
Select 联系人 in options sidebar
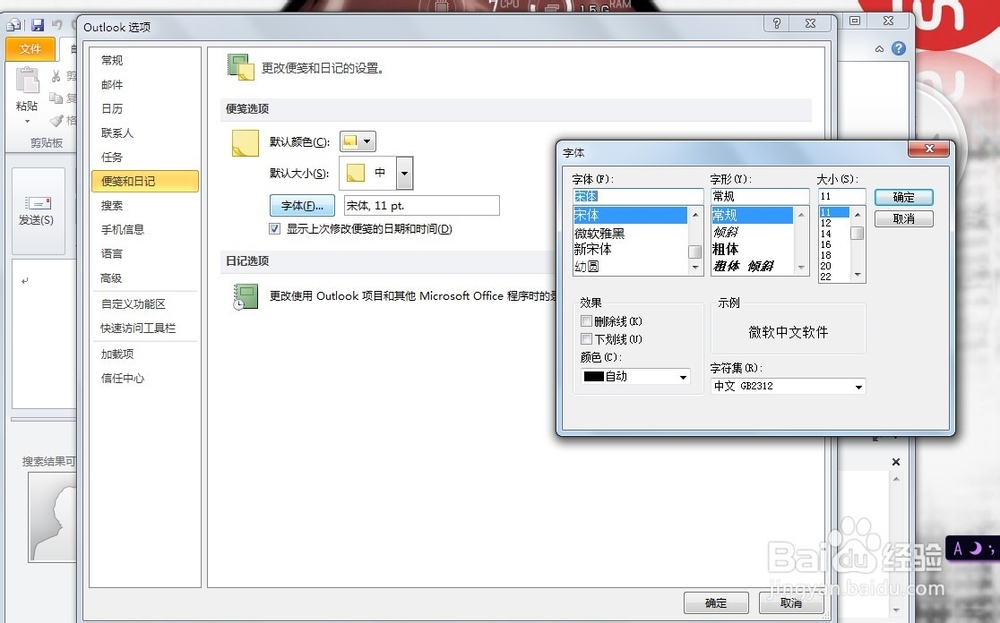pos(145,133)
